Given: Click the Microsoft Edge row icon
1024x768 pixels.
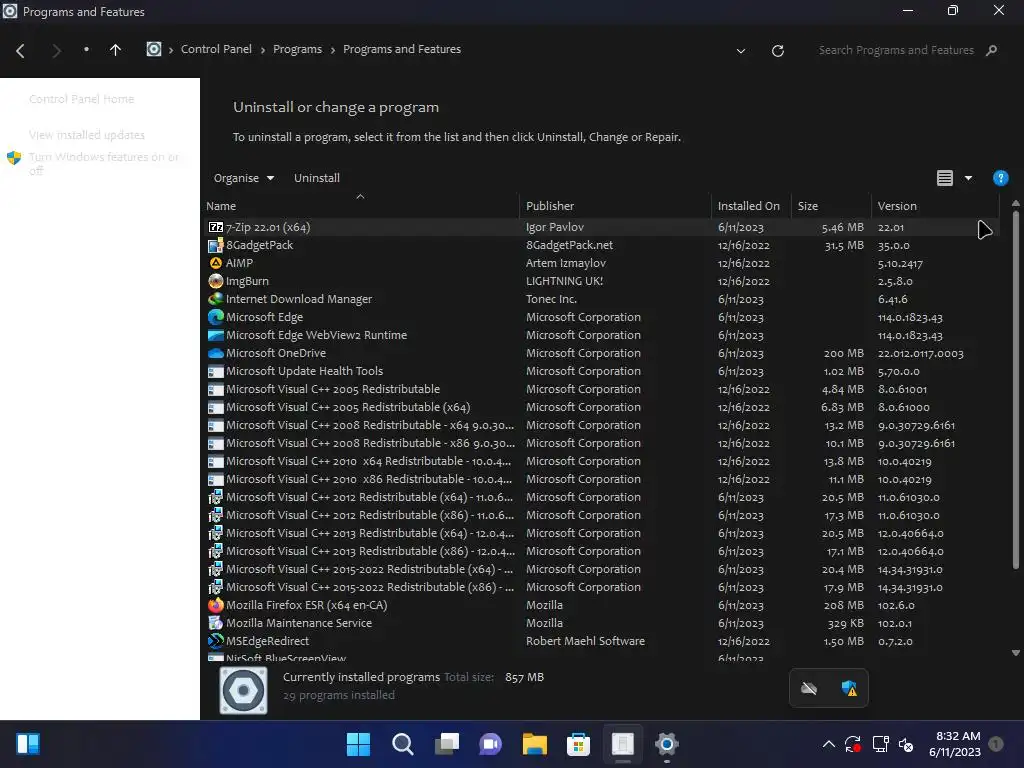Looking at the screenshot, I should point(216,317).
